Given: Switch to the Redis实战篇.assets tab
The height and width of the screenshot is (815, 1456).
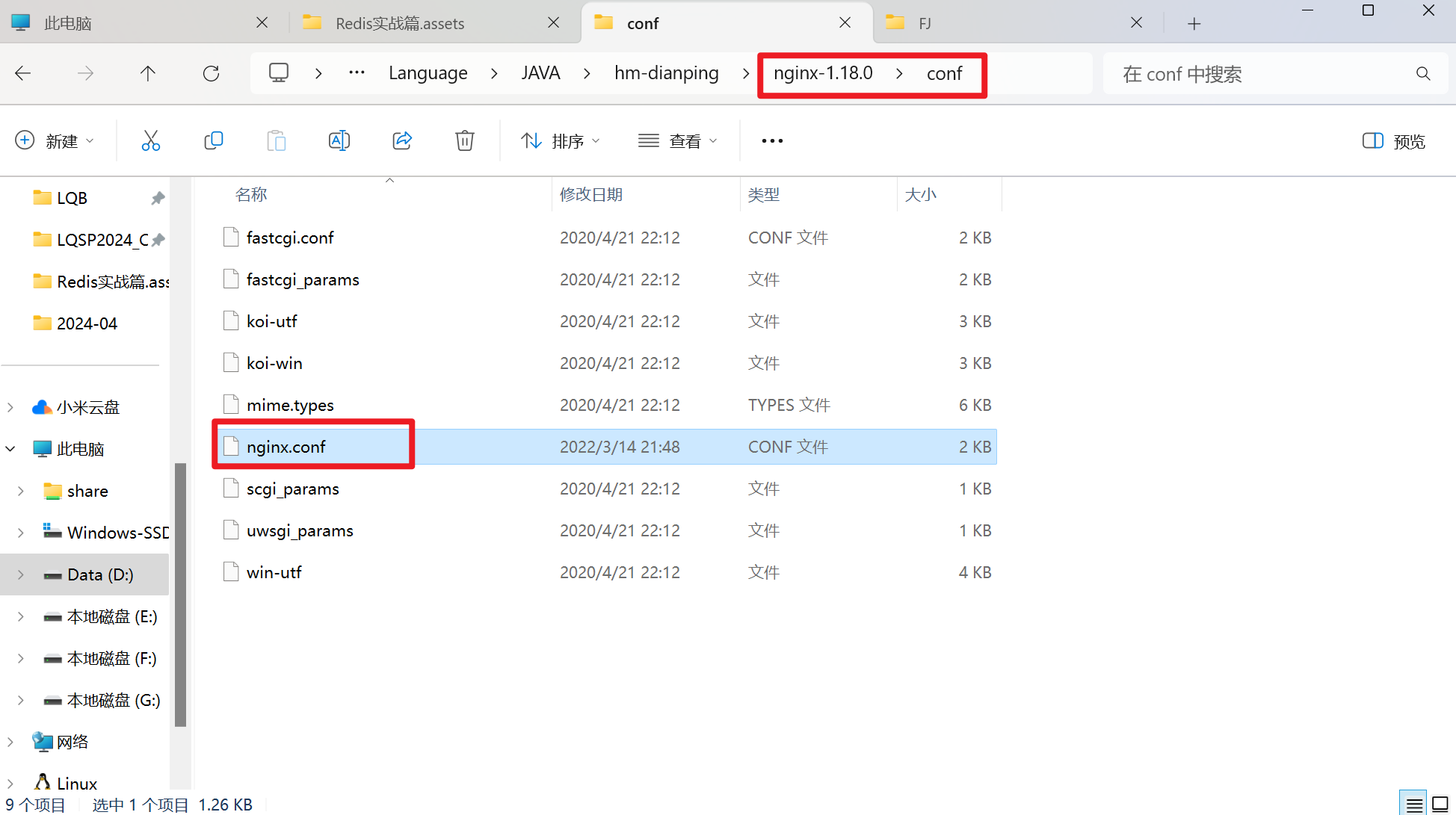Looking at the screenshot, I should [400, 23].
